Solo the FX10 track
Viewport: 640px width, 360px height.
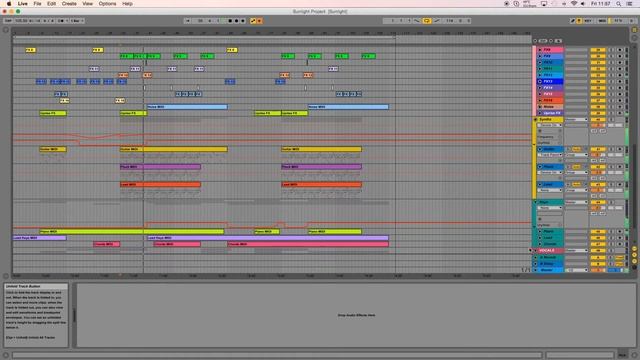click(611, 62)
